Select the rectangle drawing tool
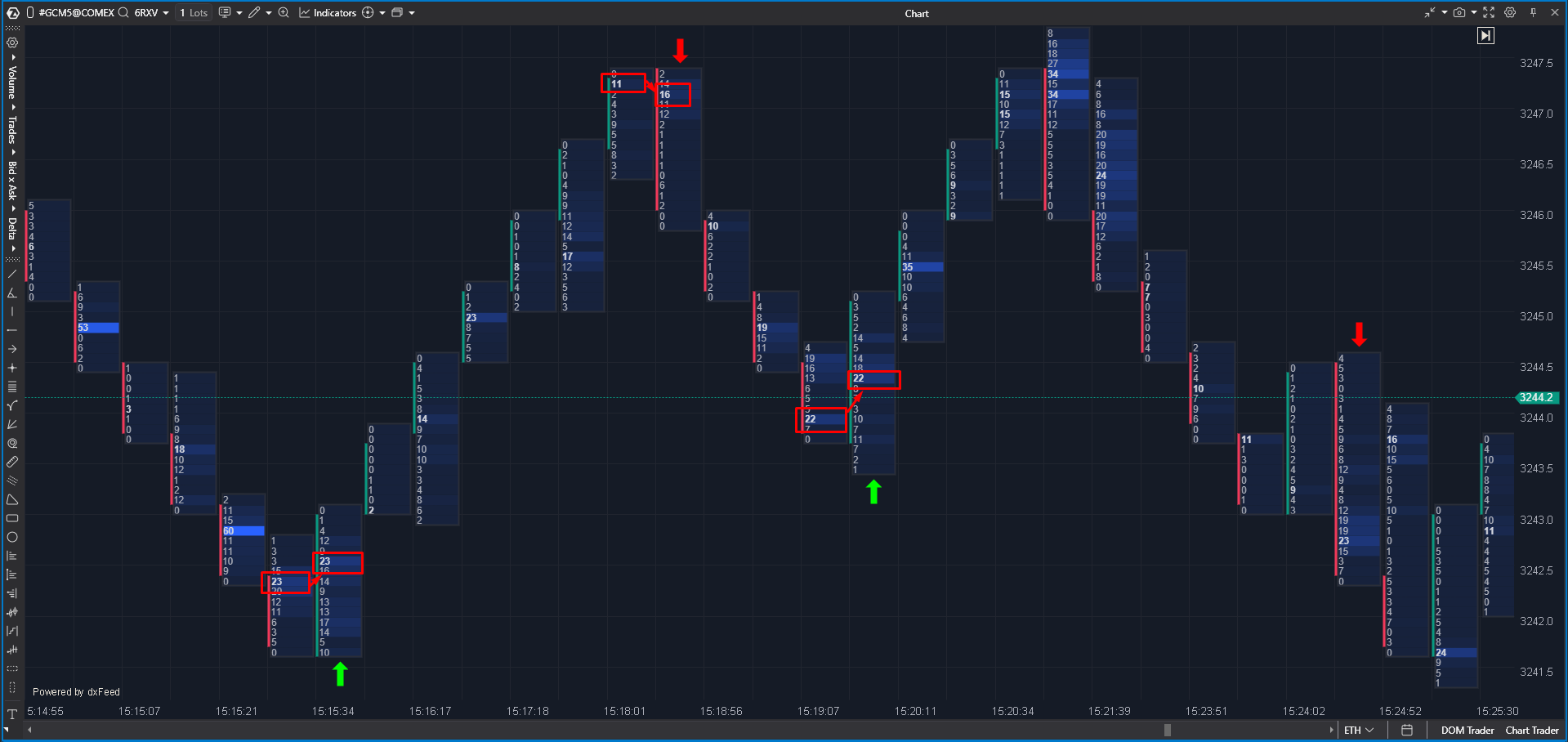 point(12,518)
